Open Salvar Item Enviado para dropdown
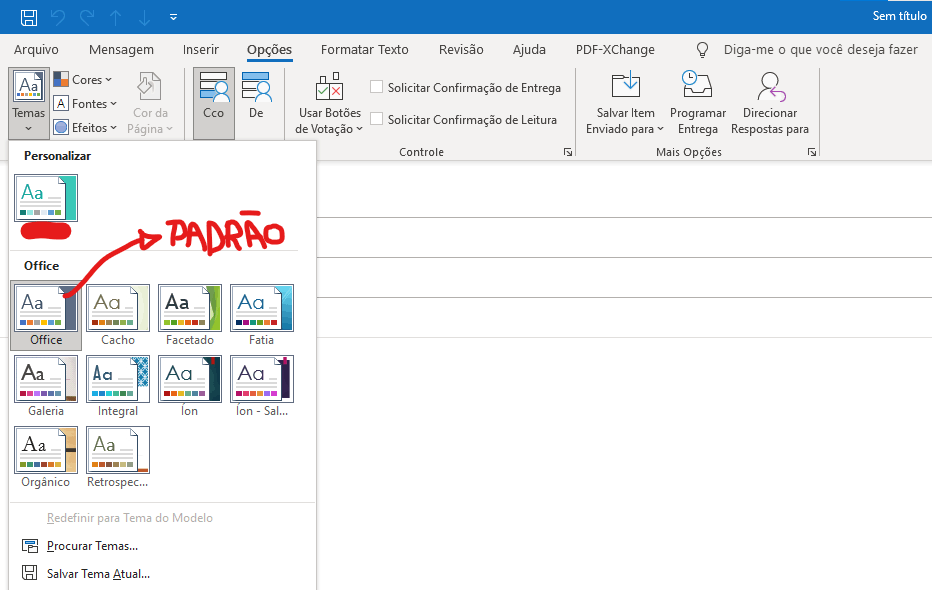932x590 pixels. (x=625, y=103)
